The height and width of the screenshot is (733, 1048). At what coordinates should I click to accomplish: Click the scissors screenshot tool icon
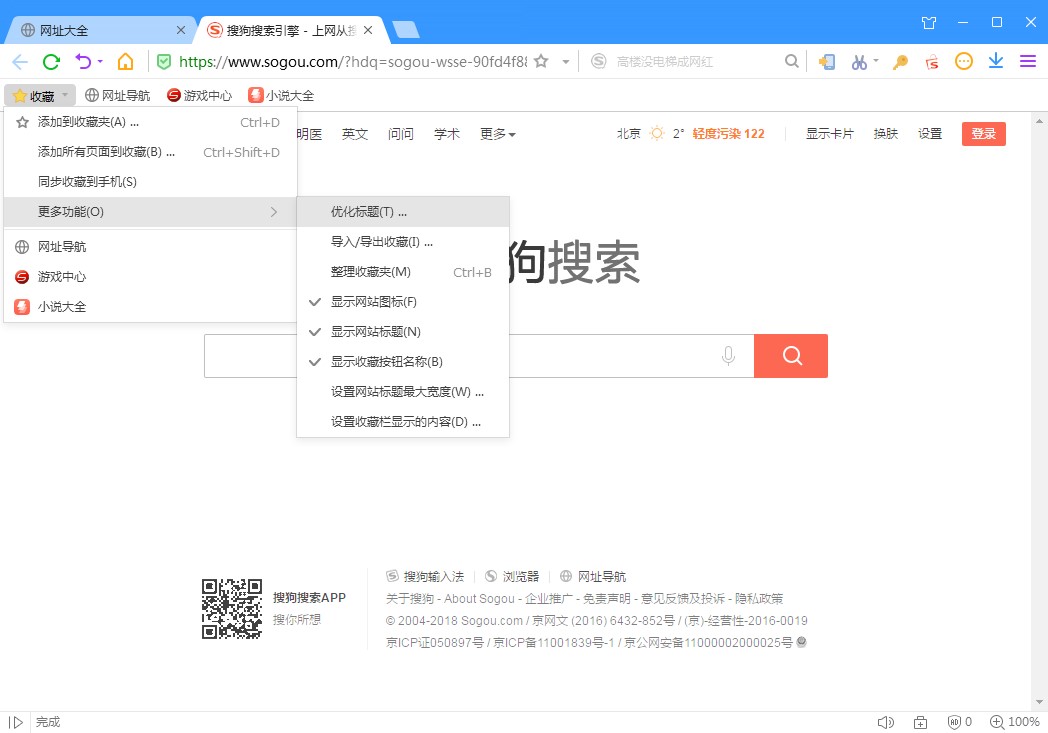[859, 62]
